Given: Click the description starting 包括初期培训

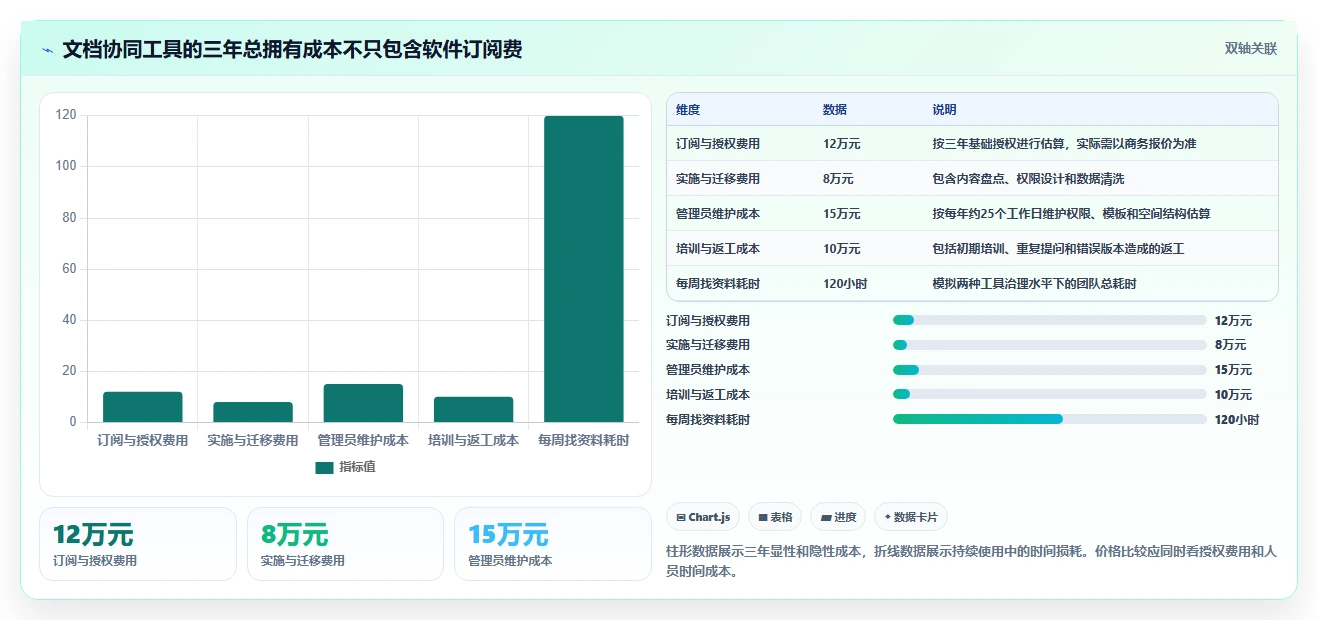Looking at the screenshot, I should (x=1058, y=249).
